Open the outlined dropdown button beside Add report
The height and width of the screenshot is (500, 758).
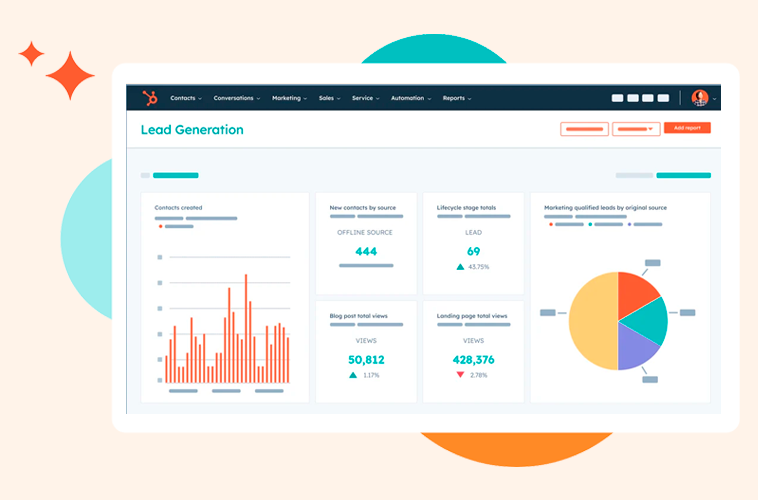636,128
